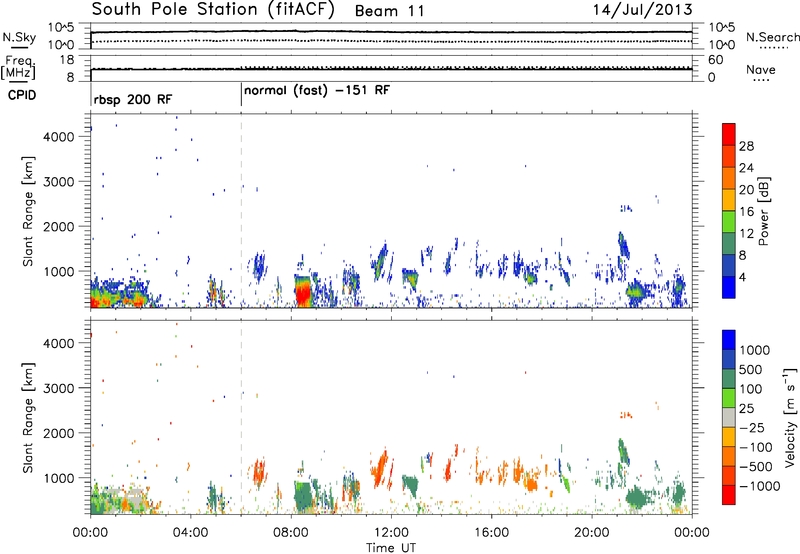The image size is (800, 554).
Task: Click the orange -100 to -500 velocity swatch
Action: tap(729, 456)
